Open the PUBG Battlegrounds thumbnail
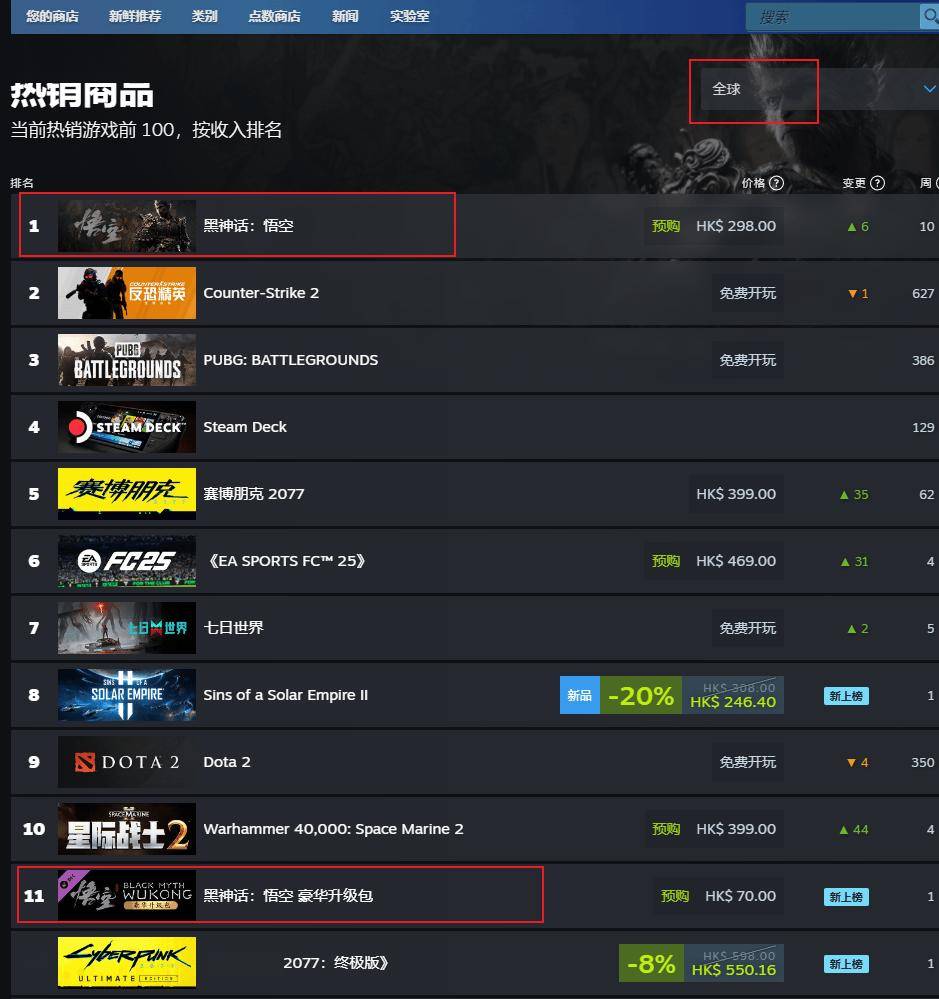Viewport: 939px width, 999px height. (x=127, y=360)
